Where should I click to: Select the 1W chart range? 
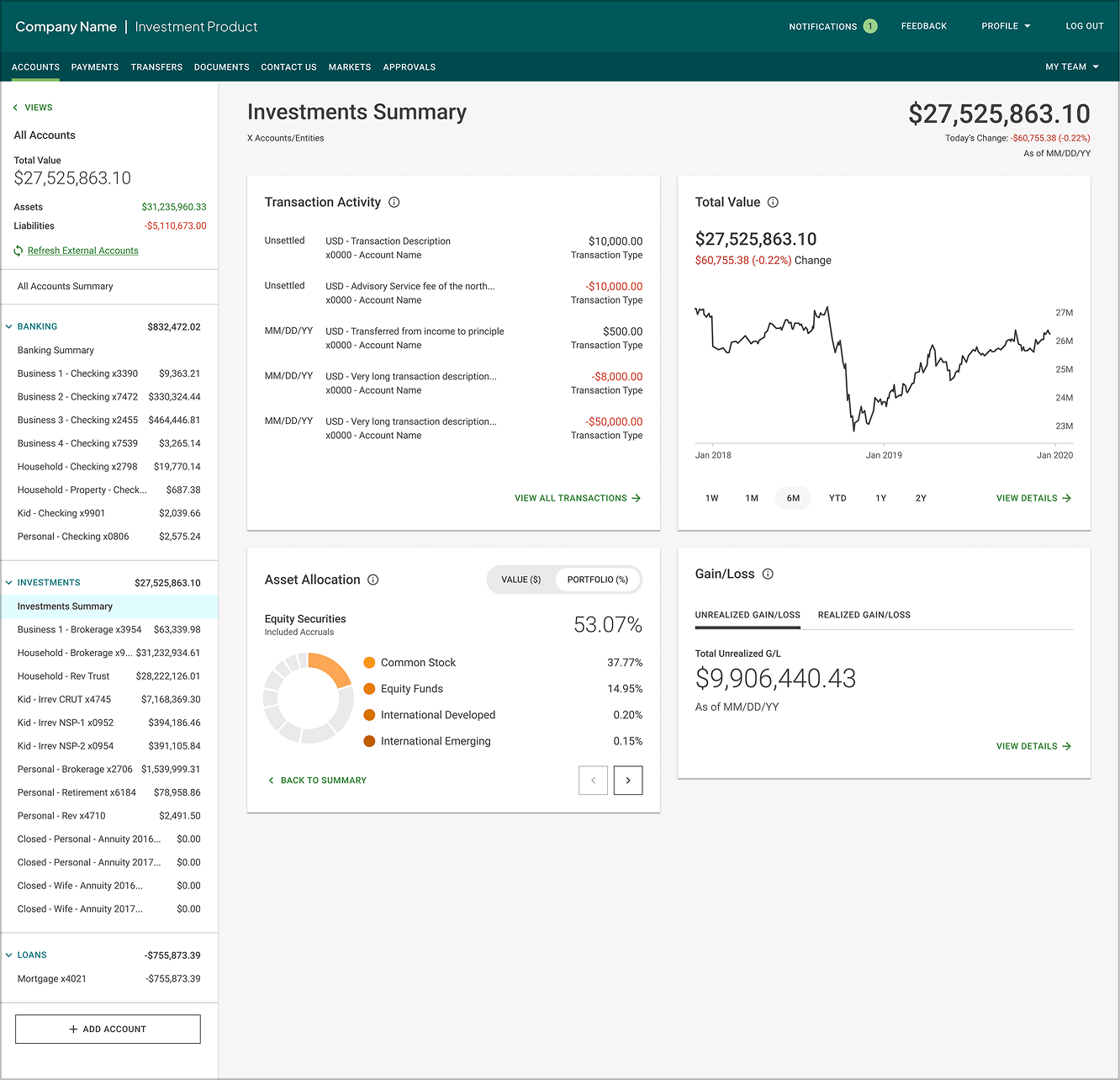coord(712,499)
